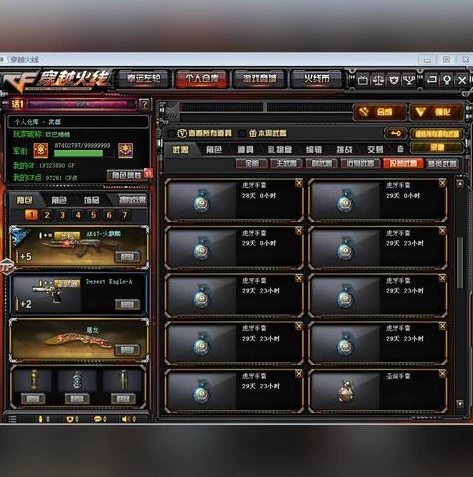Image resolution: width=473 pixels, height=477 pixels.
Task: Remove the last grenade card with no timer
Action: click(x=442, y=374)
